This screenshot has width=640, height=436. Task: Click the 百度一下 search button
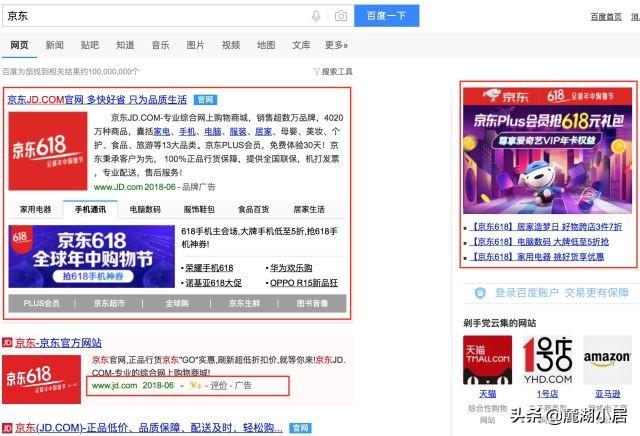pos(387,16)
